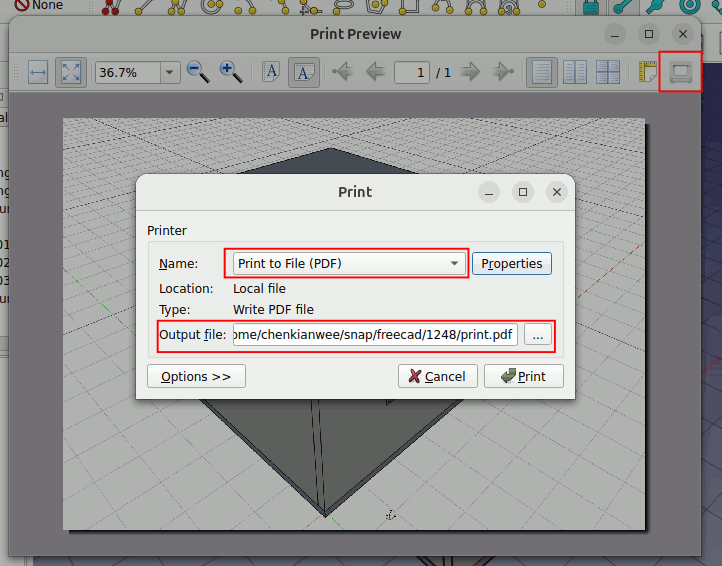
Task: Switch preview to landscape orientation
Action: [304, 72]
